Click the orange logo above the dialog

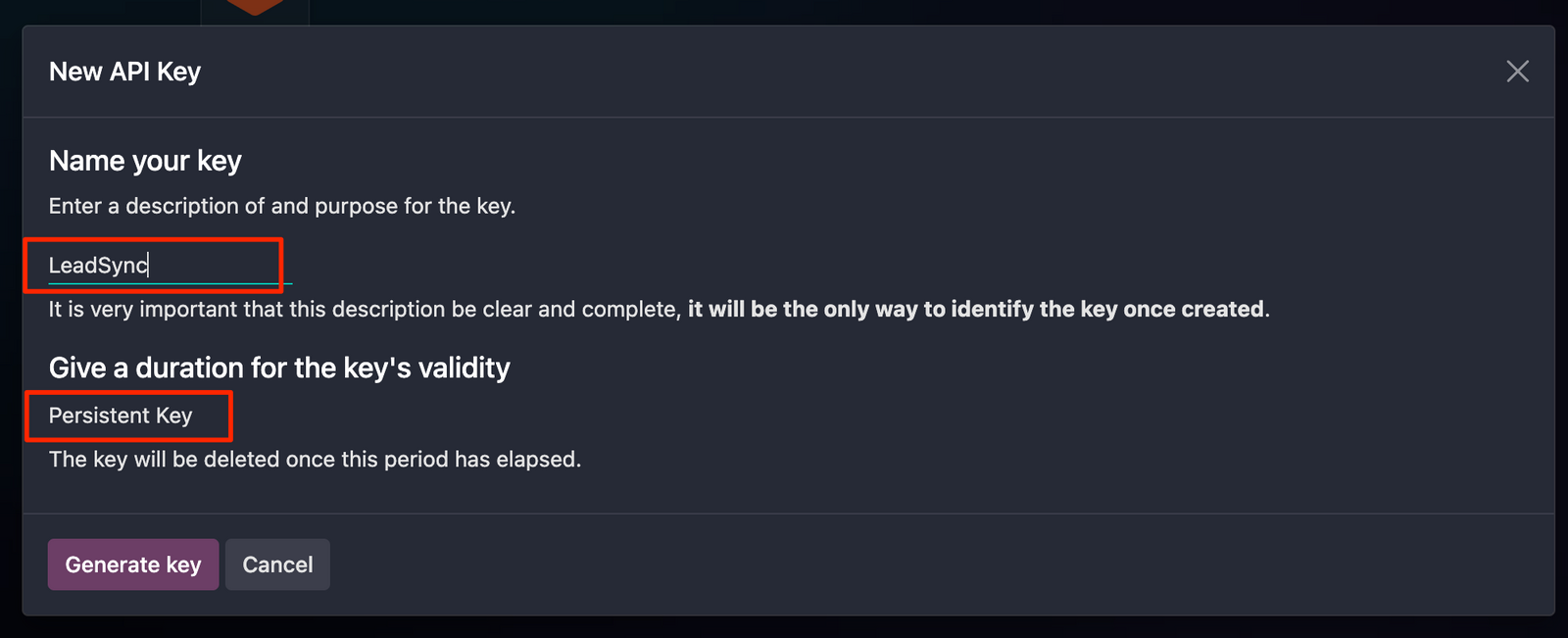click(255, 7)
